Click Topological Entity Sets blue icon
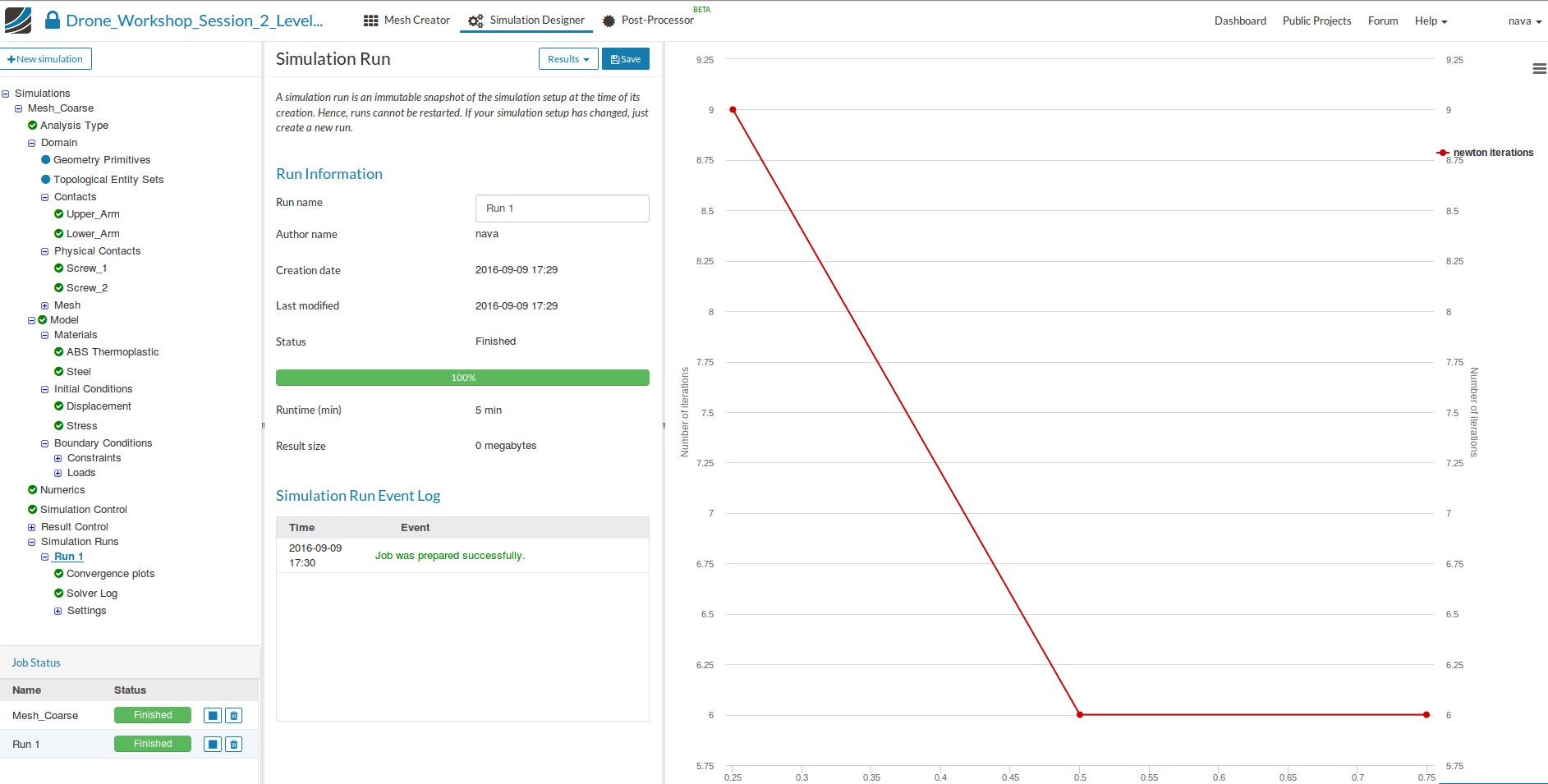This screenshot has height=784, width=1548. [x=46, y=180]
